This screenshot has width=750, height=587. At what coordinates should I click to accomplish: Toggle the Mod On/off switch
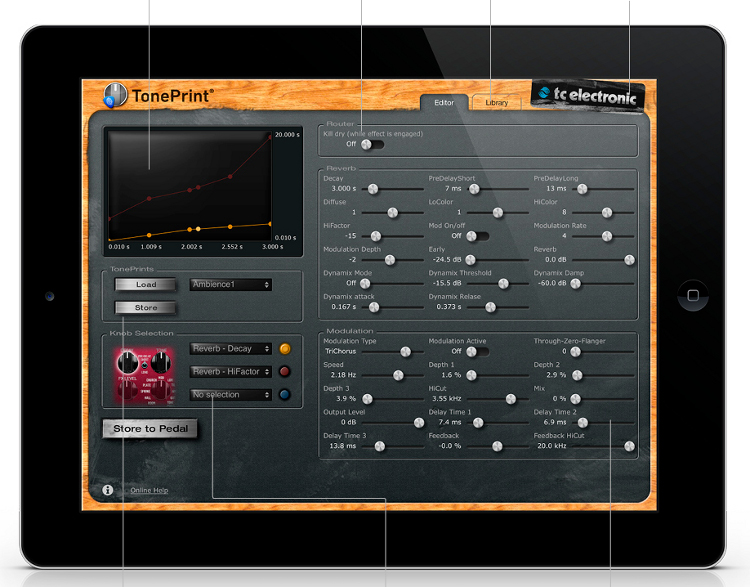(x=477, y=236)
